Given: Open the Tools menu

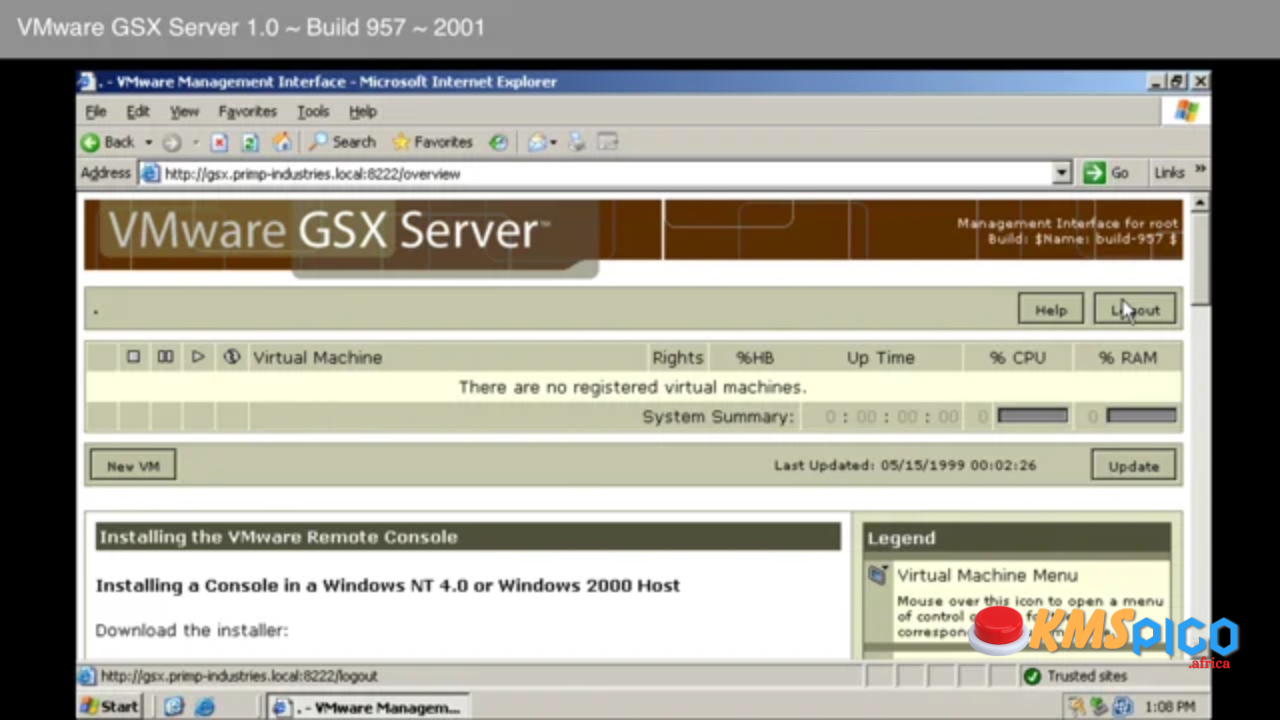Looking at the screenshot, I should [x=313, y=111].
